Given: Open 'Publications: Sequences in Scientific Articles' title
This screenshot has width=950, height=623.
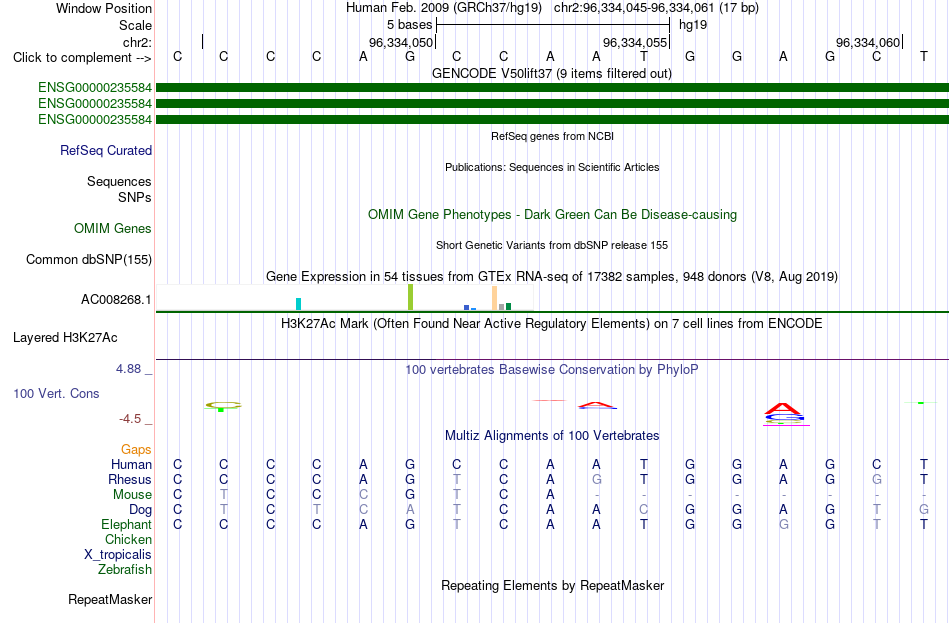Looking at the screenshot, I should point(552,167).
